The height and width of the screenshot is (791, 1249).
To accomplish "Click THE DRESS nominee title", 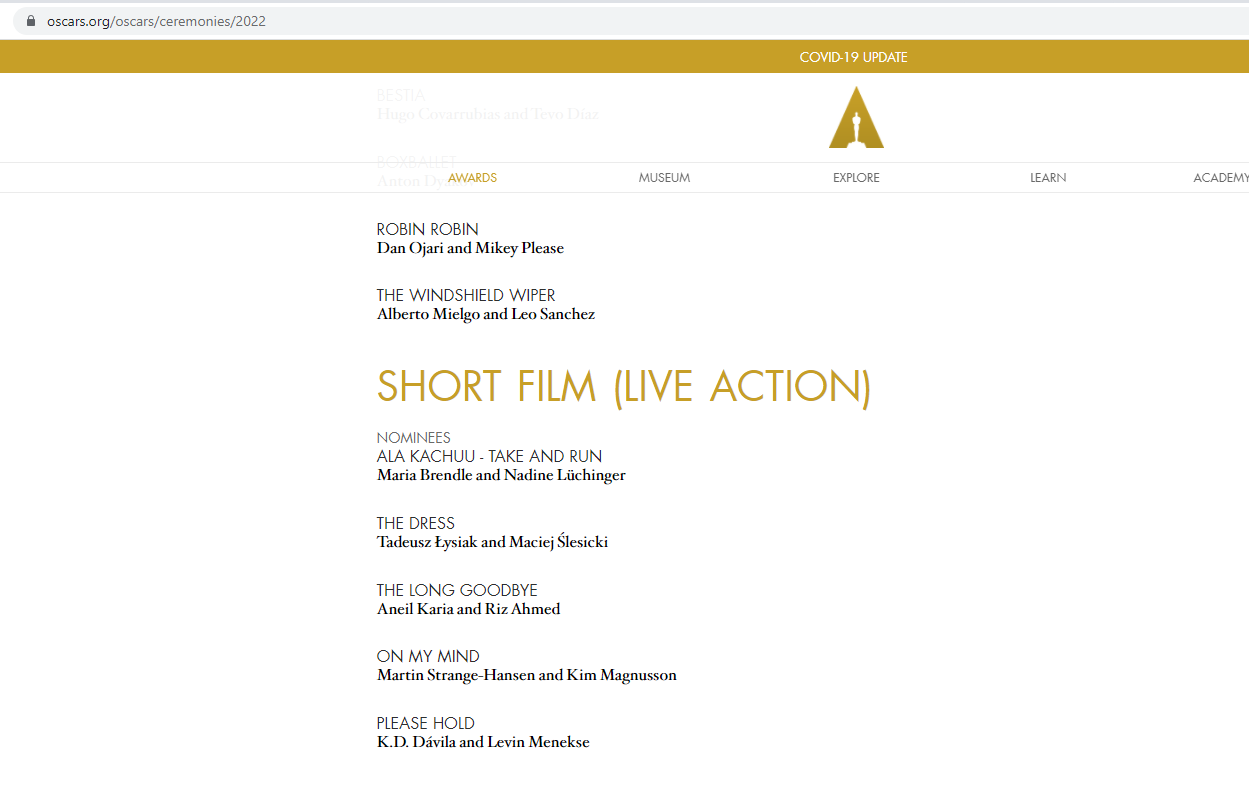I will pos(415,523).
